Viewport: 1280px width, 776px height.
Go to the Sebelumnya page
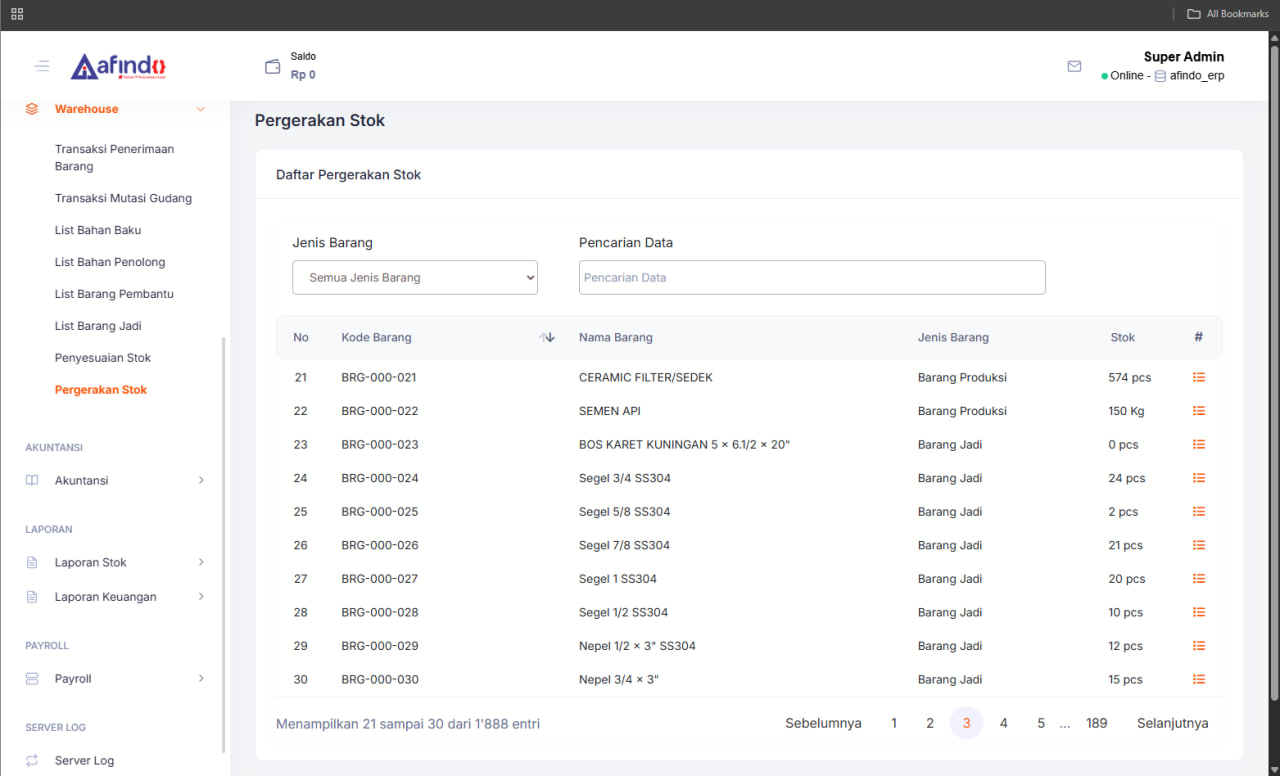coord(823,723)
